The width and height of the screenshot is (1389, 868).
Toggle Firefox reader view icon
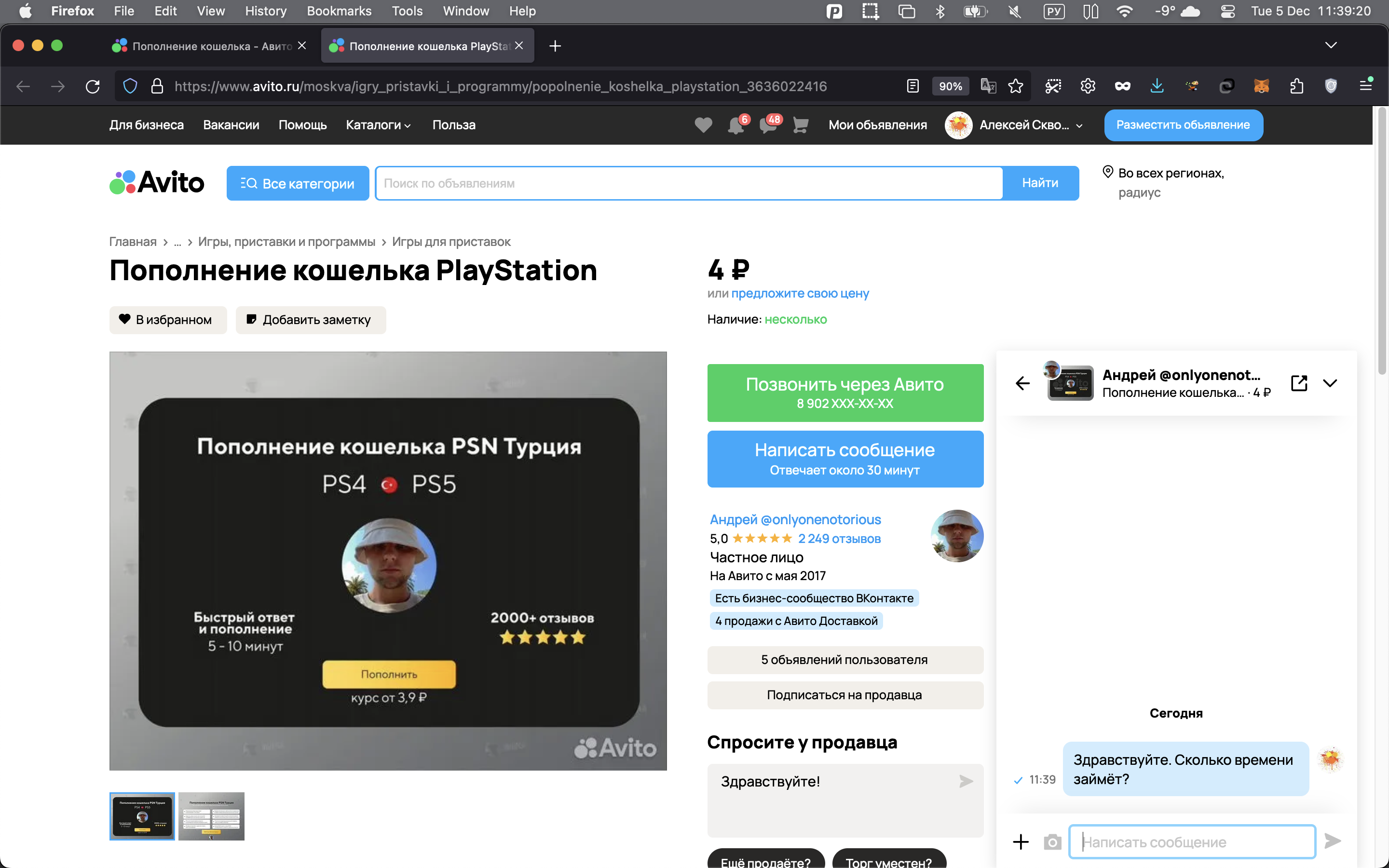point(912,86)
